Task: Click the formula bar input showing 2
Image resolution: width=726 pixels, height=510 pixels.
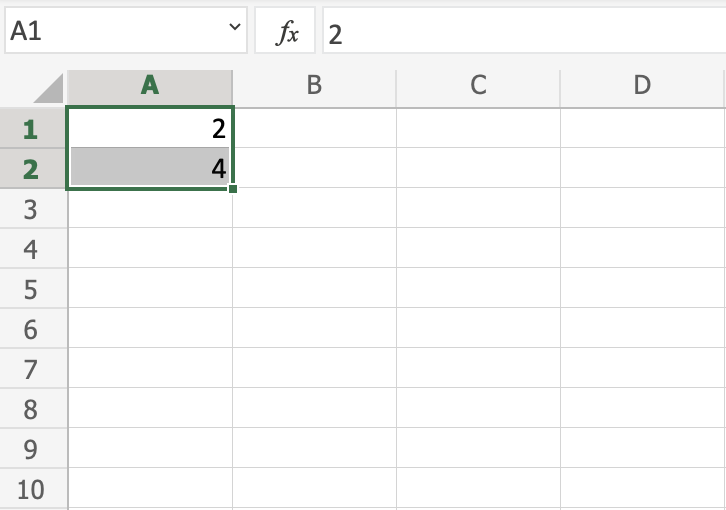Action: [520, 33]
